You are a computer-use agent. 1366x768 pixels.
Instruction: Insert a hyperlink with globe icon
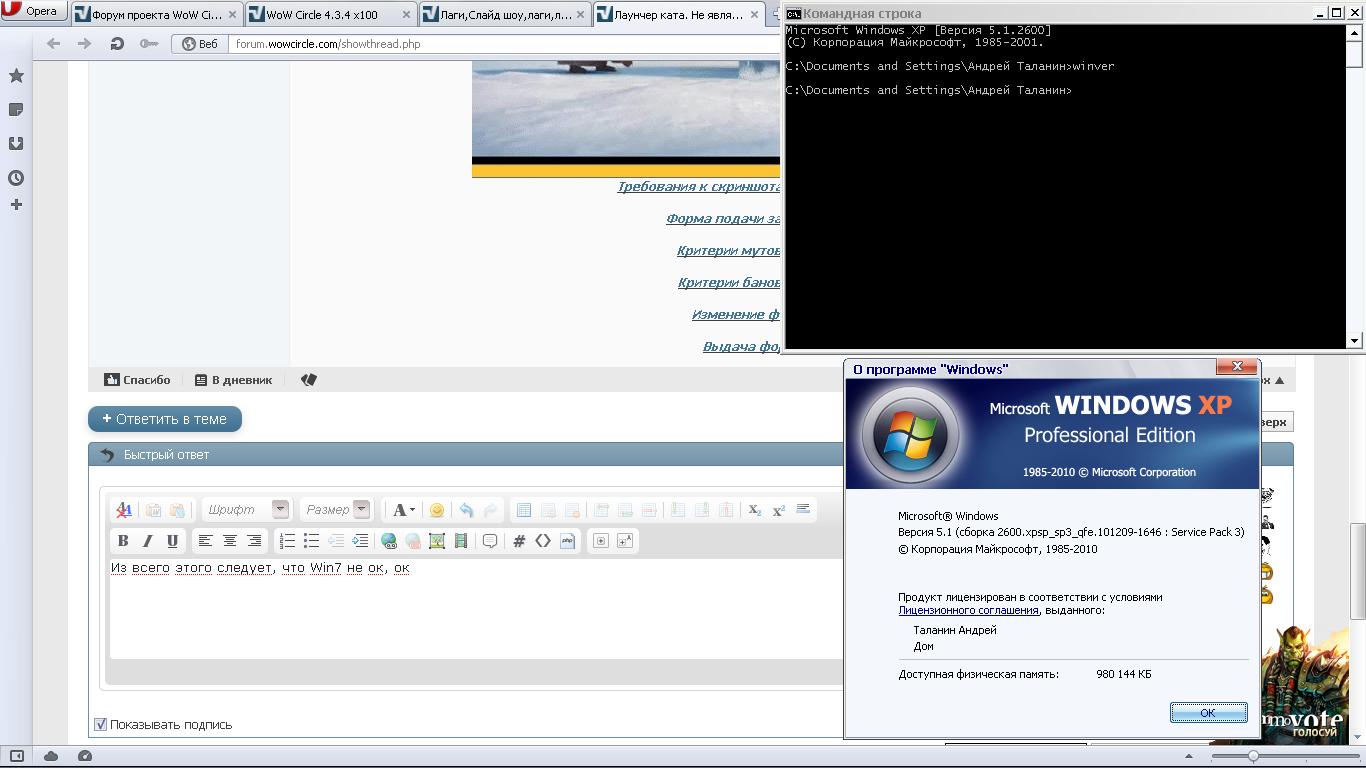pyautogui.click(x=389, y=541)
